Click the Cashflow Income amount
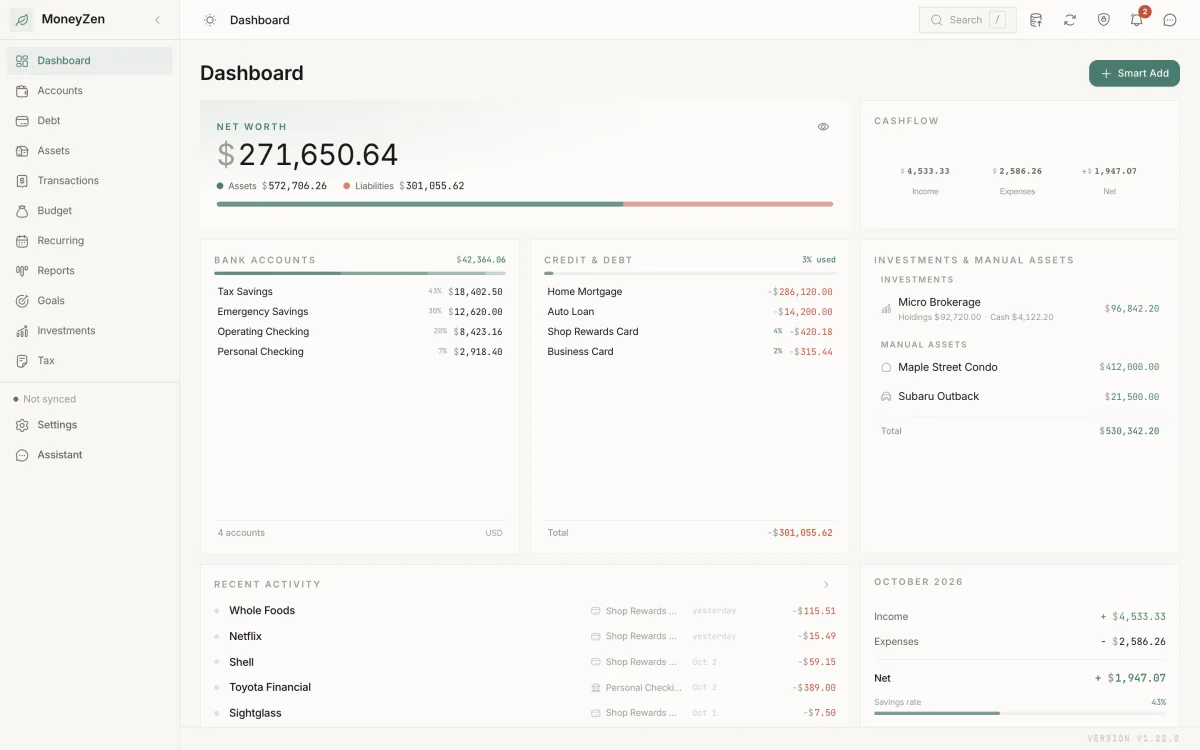1200x750 pixels. [925, 171]
